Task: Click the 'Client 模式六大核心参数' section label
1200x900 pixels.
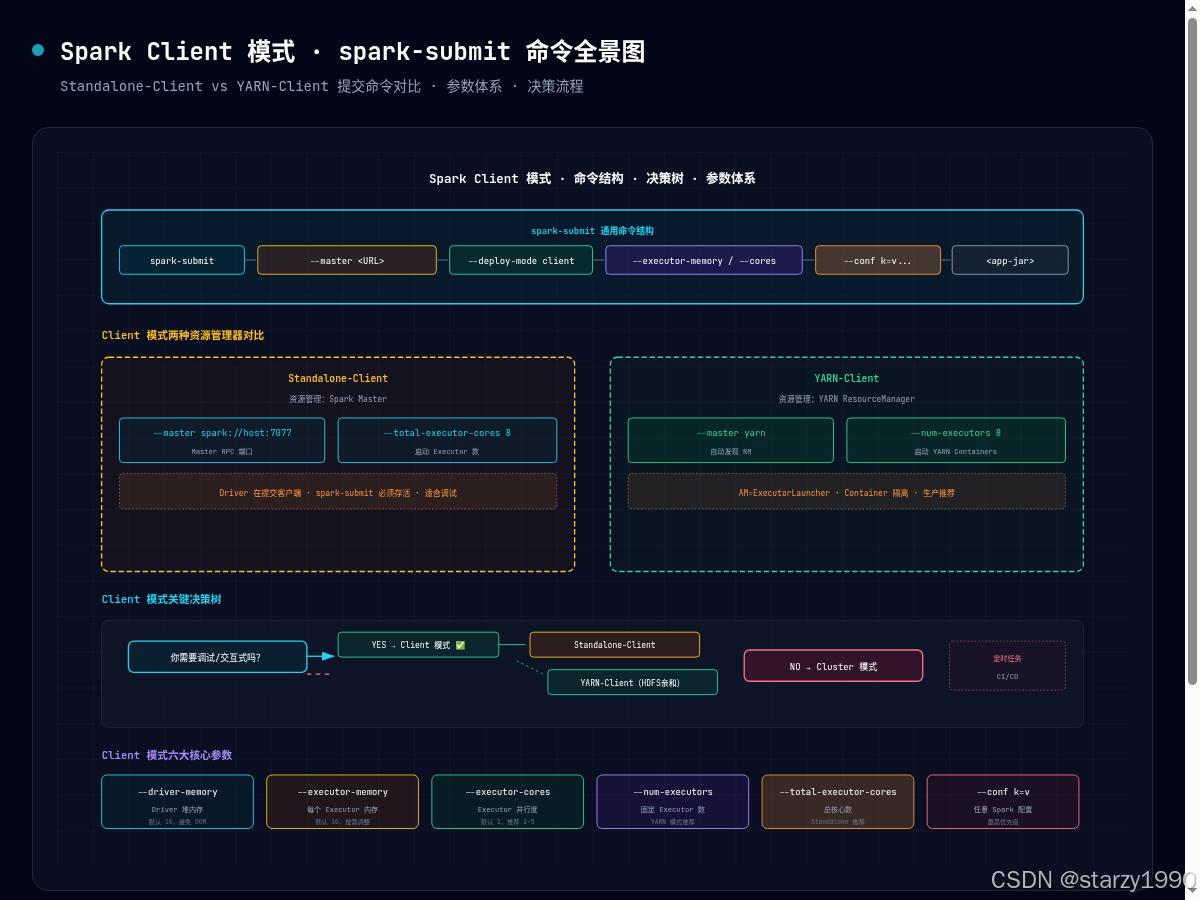Action: coord(167,755)
